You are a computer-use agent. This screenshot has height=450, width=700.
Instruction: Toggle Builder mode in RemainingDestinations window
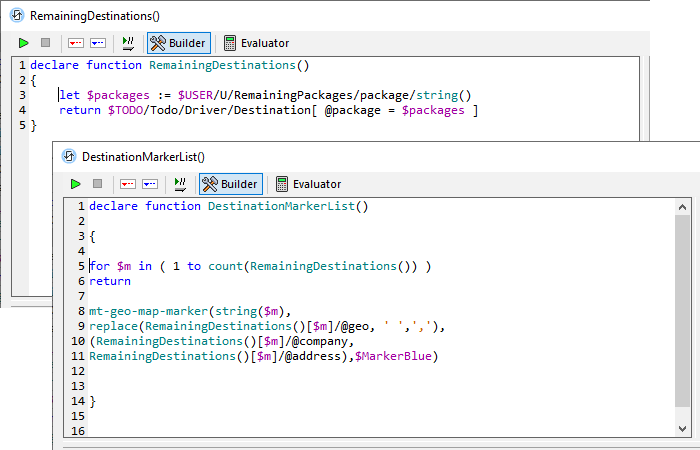click(179, 43)
